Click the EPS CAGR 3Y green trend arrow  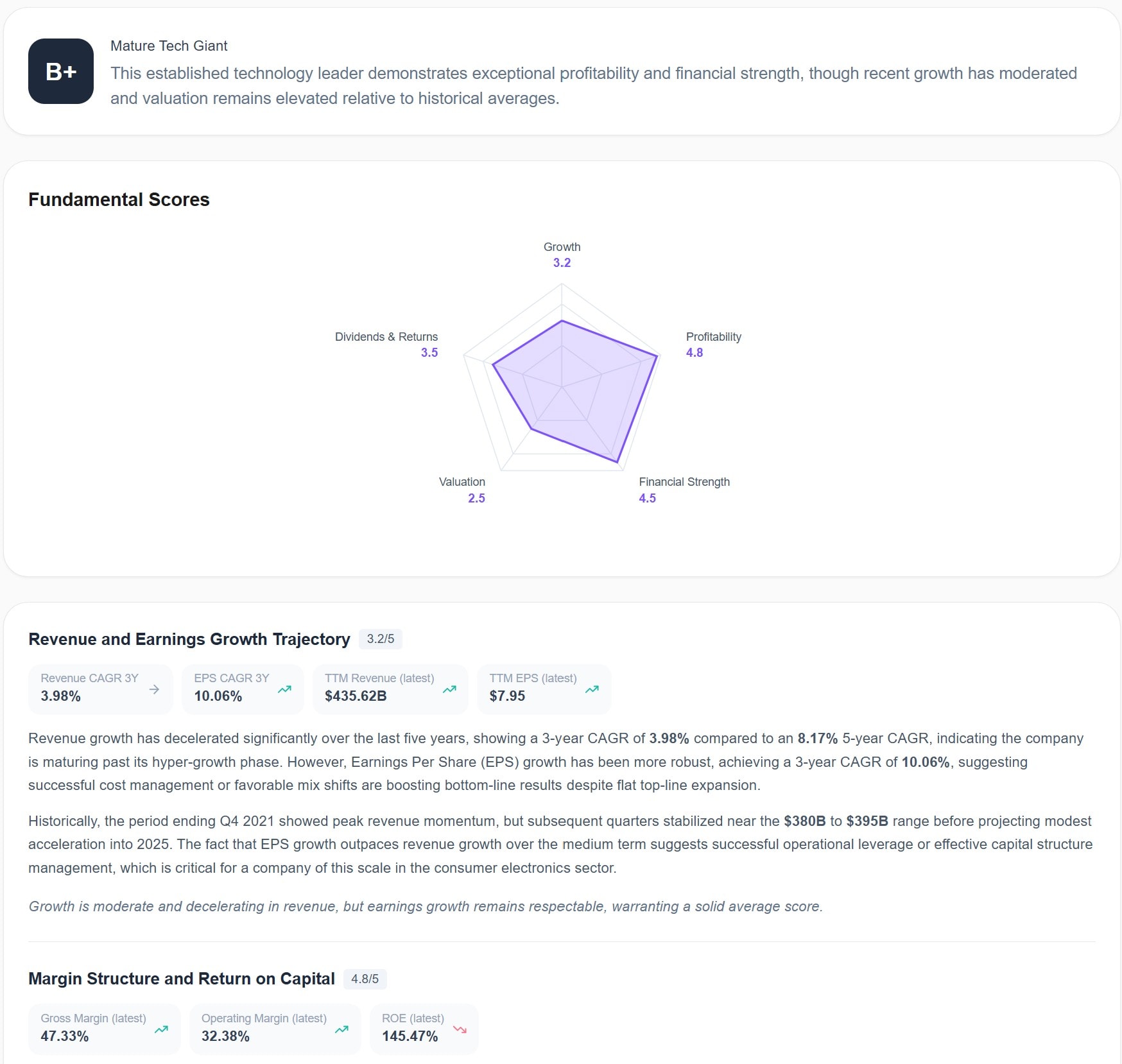point(285,689)
